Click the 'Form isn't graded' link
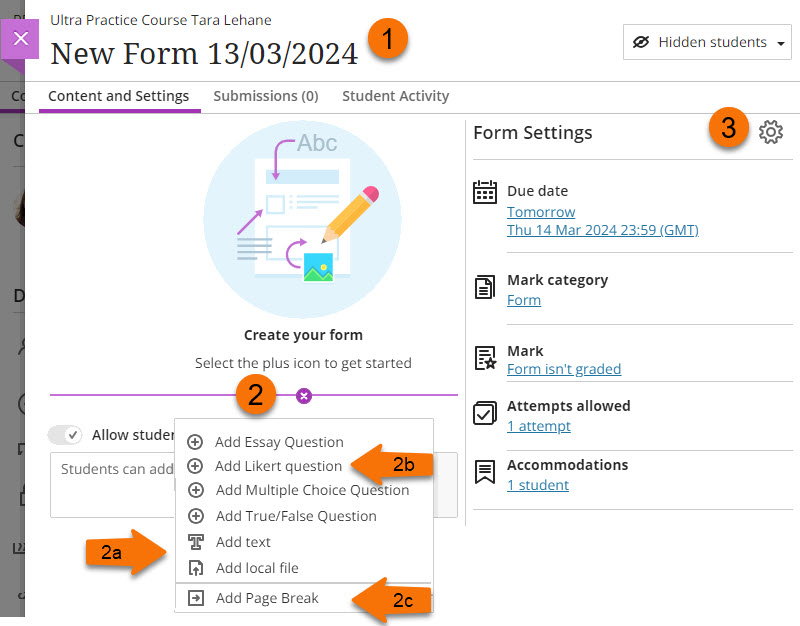Image resolution: width=800 pixels, height=626 pixels. point(564,369)
